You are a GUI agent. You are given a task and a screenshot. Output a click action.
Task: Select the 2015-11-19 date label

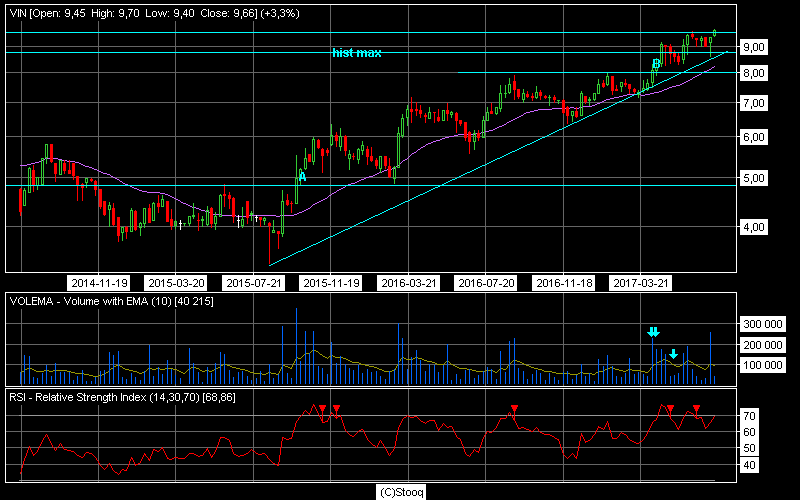pos(331,283)
